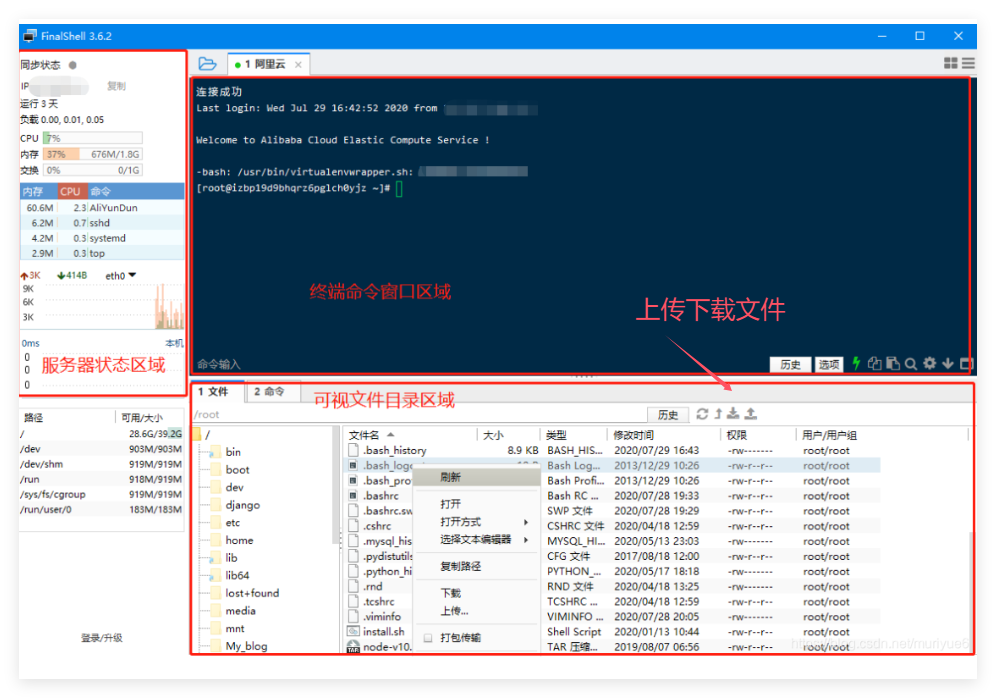The height and width of the screenshot is (698, 996).
Task: Click the 命令输入 command input field
Action: pos(480,364)
